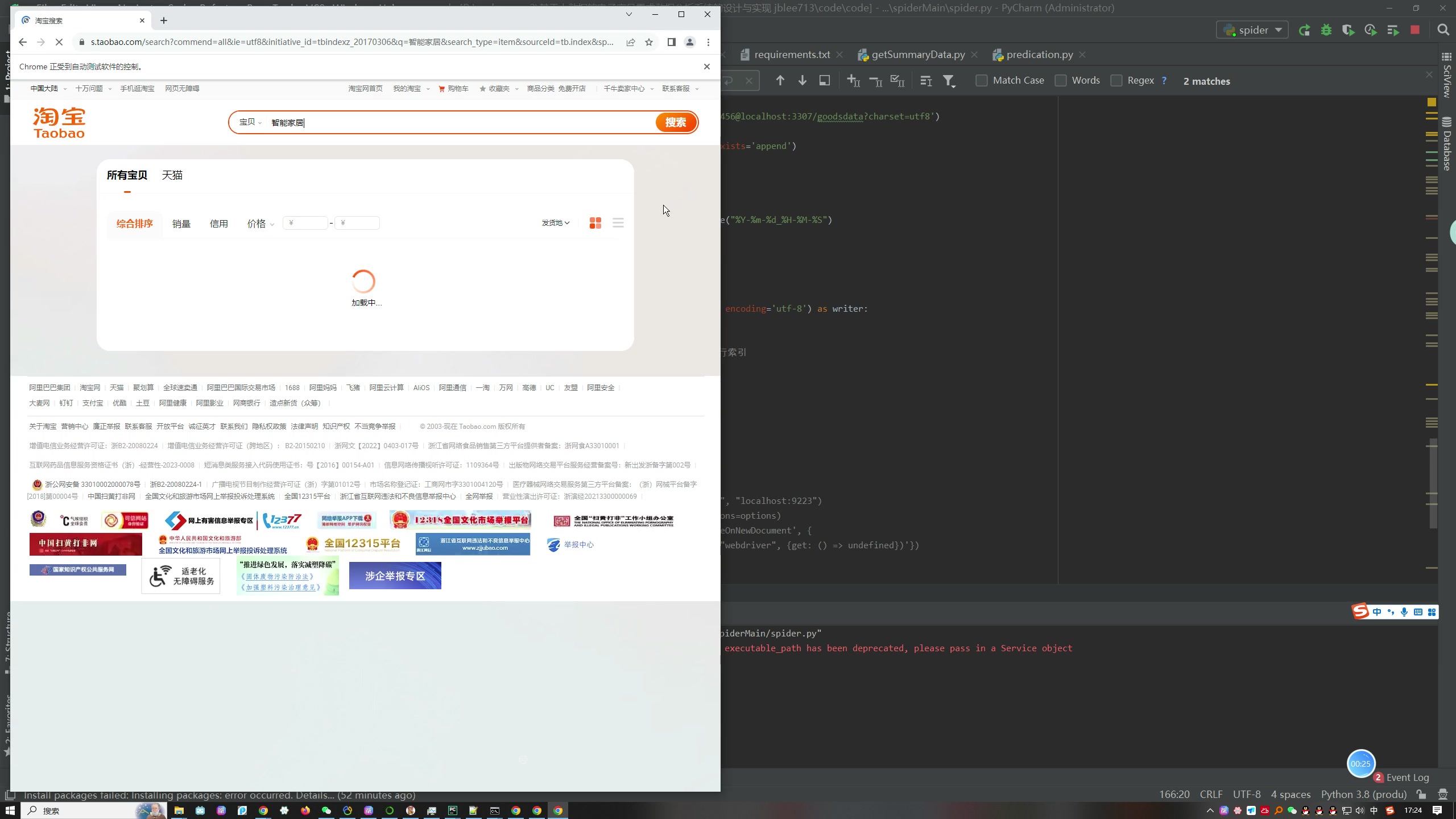1456x819 pixels.
Task: Open Chrome's tab search chevron
Action: (629, 14)
